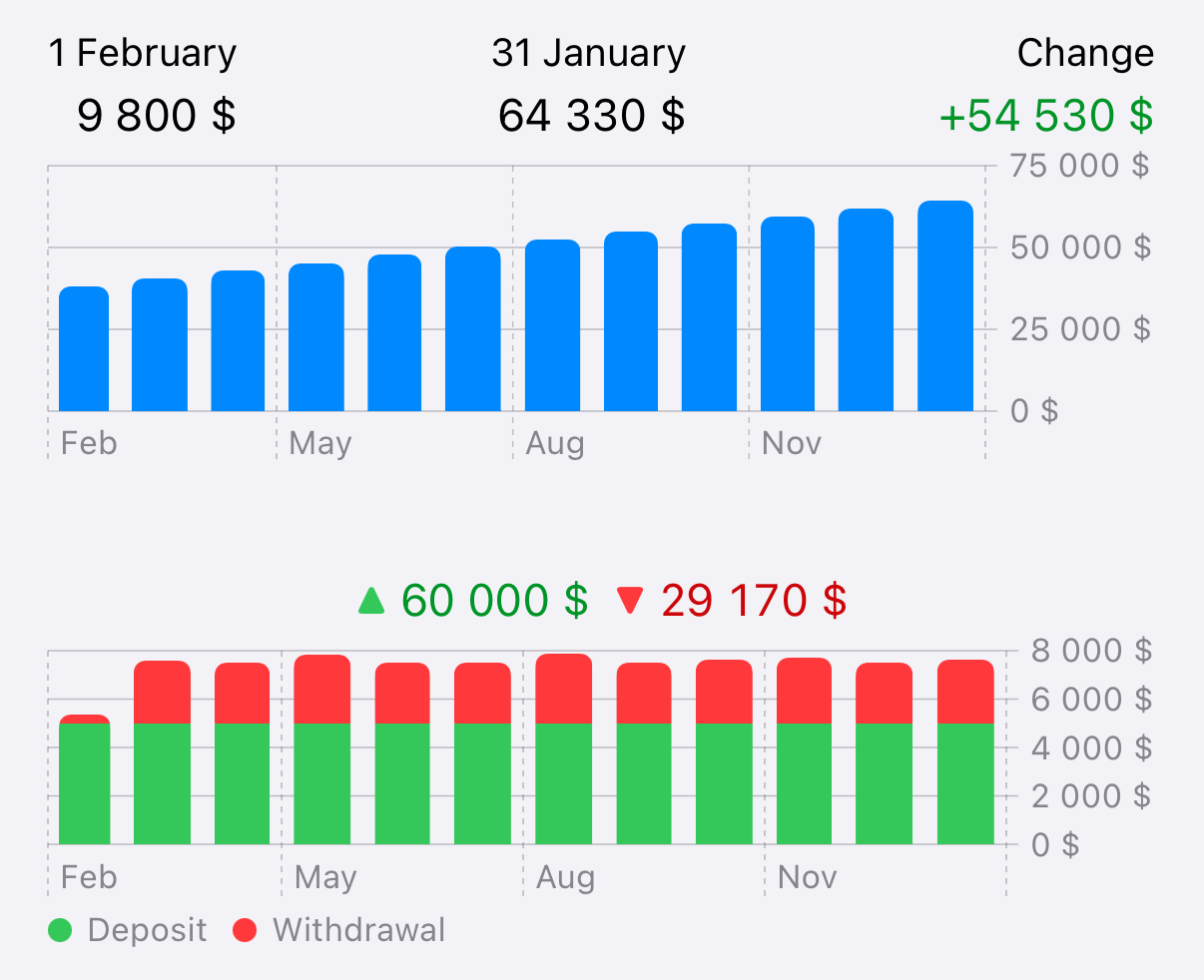Select the last tallest blue balance bar
1204x980 pixels.
coord(944,307)
